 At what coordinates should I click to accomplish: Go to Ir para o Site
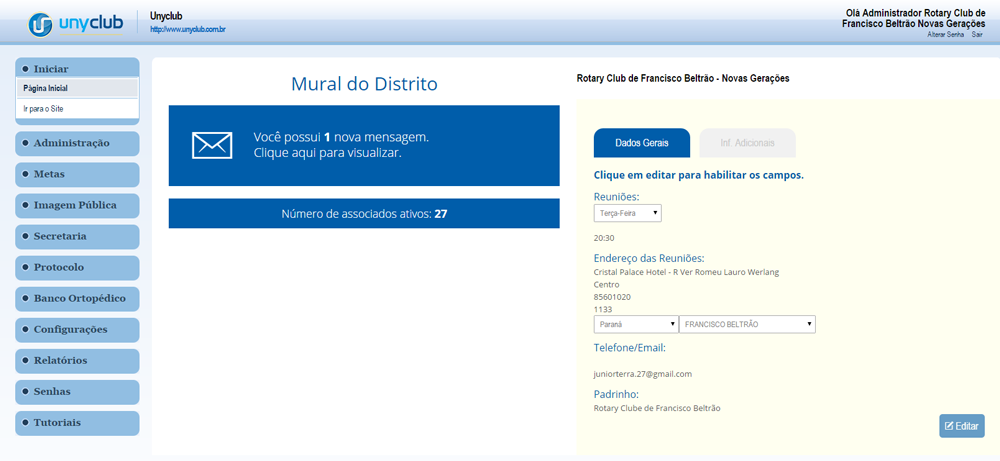(77, 108)
